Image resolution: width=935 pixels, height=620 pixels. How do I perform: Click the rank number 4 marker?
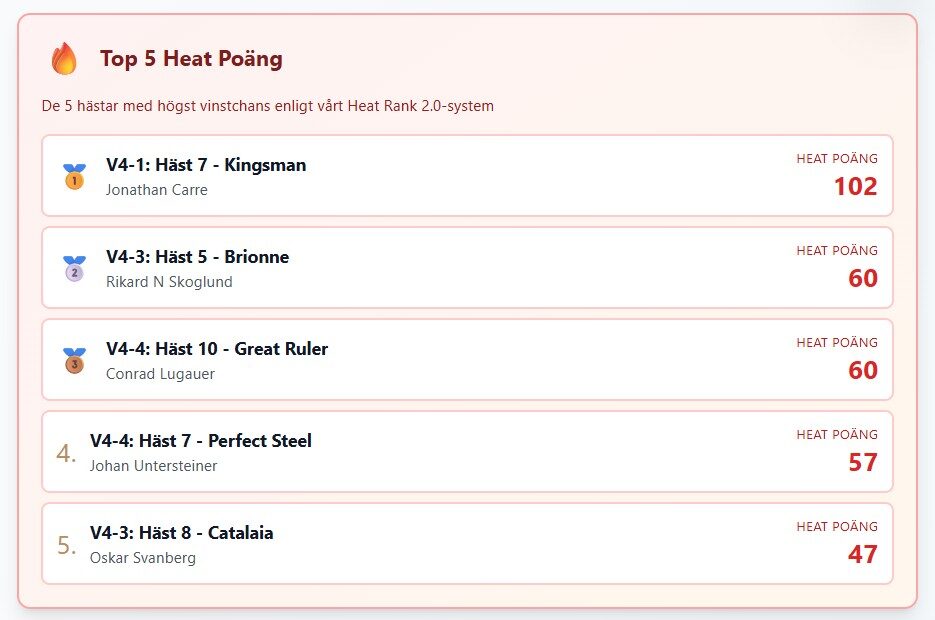point(66,453)
